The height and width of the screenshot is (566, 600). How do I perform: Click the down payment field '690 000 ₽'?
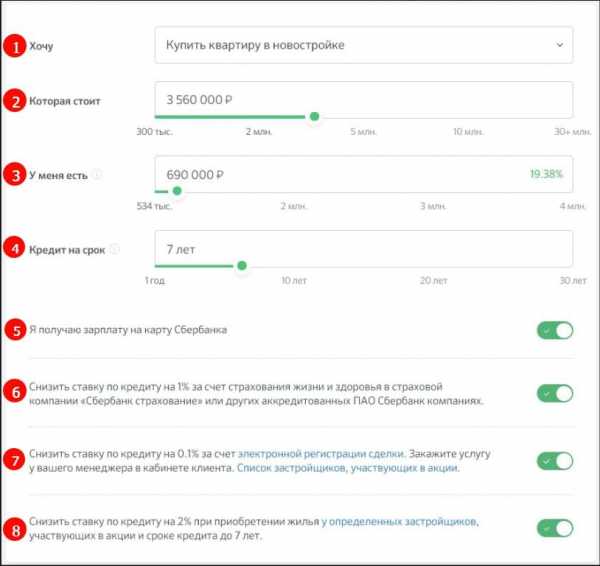[340, 174]
